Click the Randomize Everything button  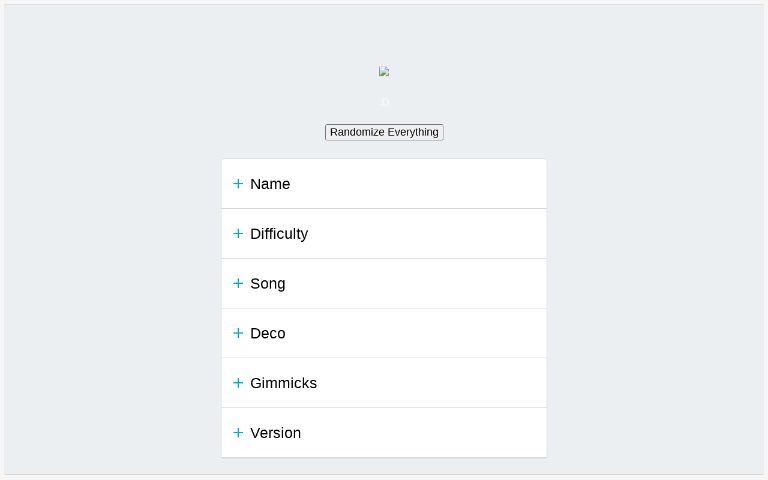[x=384, y=132]
